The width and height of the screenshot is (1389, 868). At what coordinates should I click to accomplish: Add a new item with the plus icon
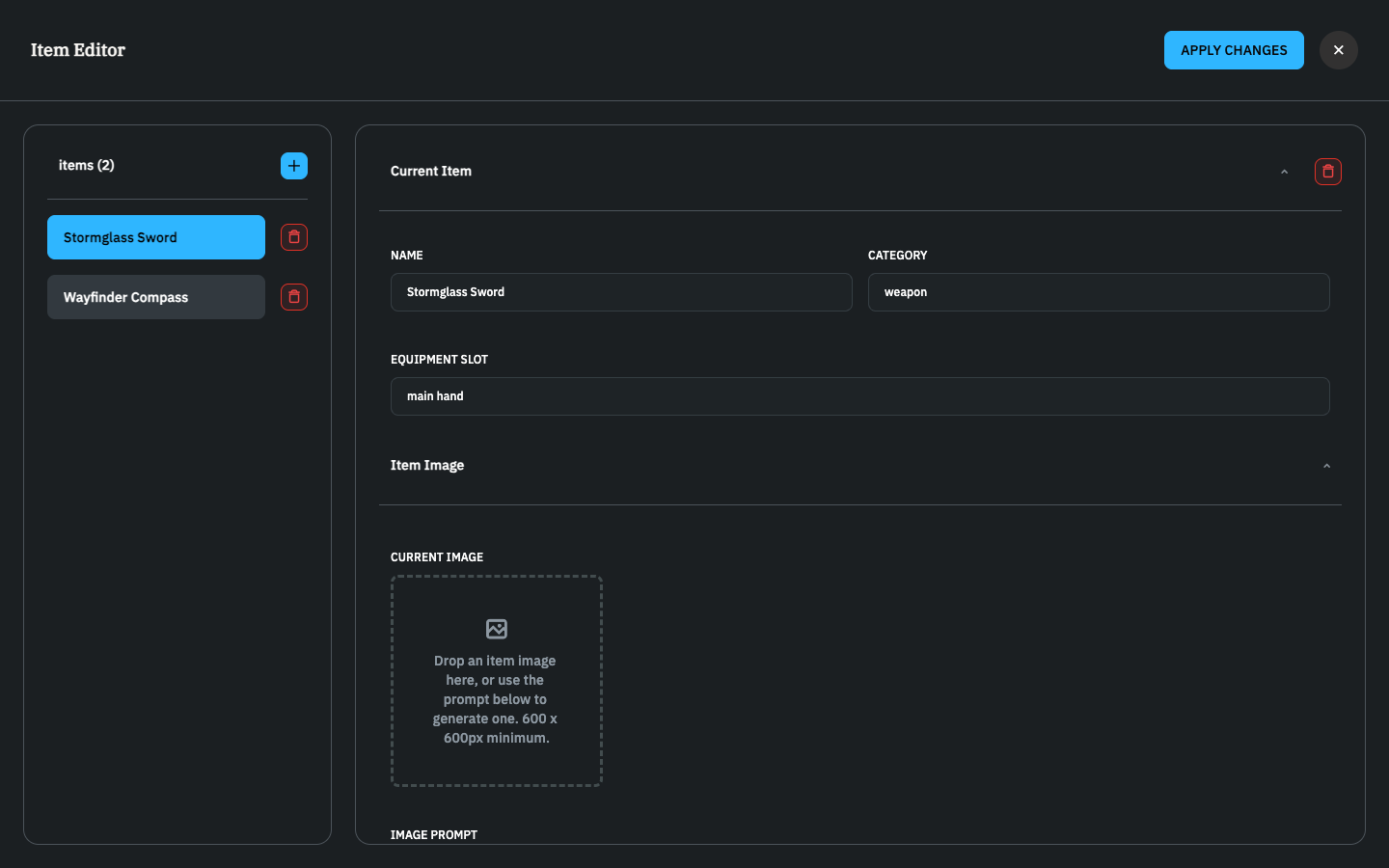click(294, 166)
